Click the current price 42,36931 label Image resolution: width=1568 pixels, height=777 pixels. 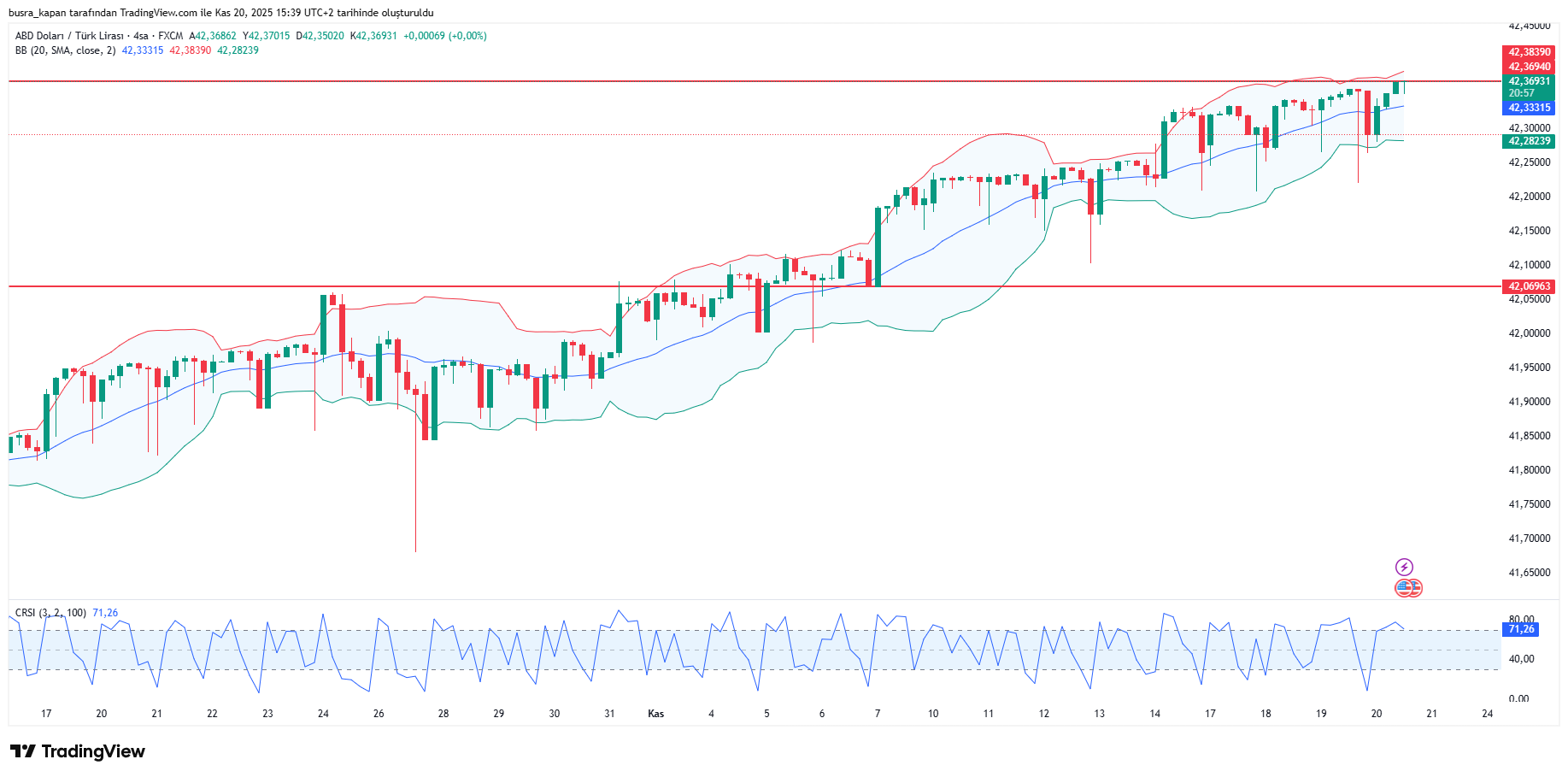click(1529, 80)
